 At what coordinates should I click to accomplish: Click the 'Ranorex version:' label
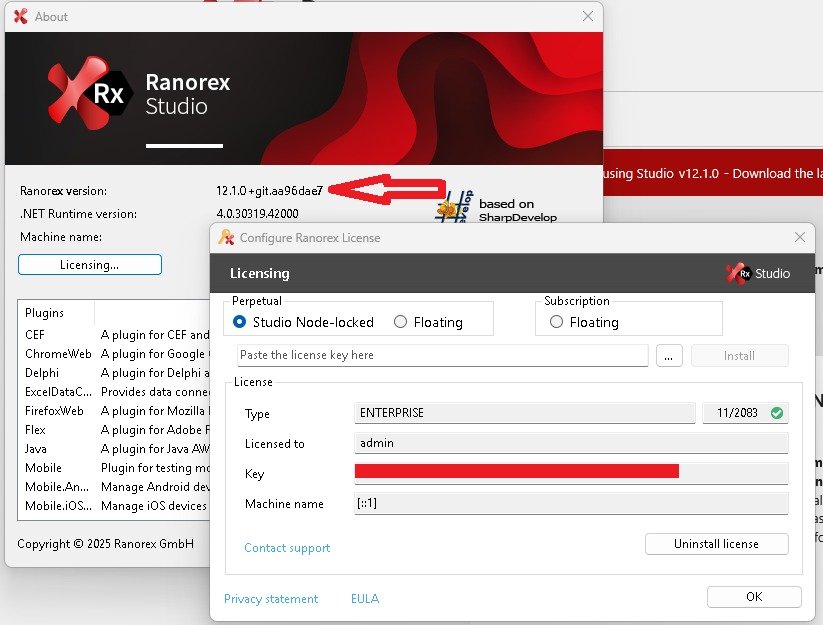point(63,190)
